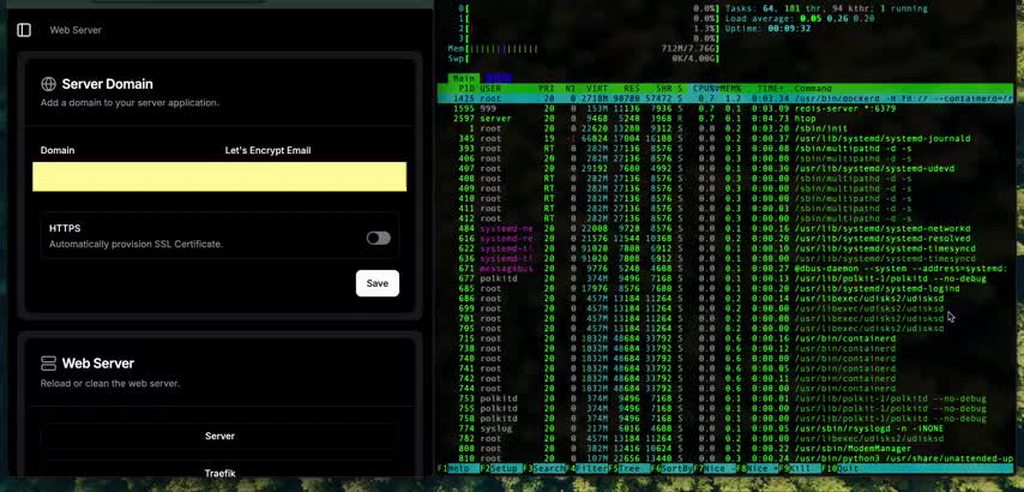
Task: Select the Main tab in htop
Action: (463, 77)
